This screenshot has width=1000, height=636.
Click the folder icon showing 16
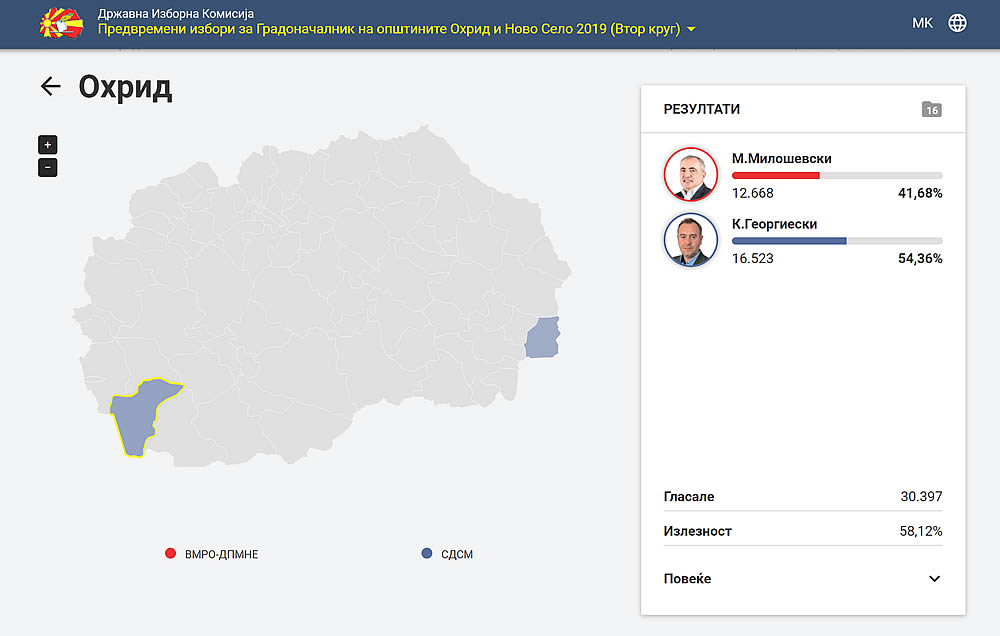[x=931, y=110]
